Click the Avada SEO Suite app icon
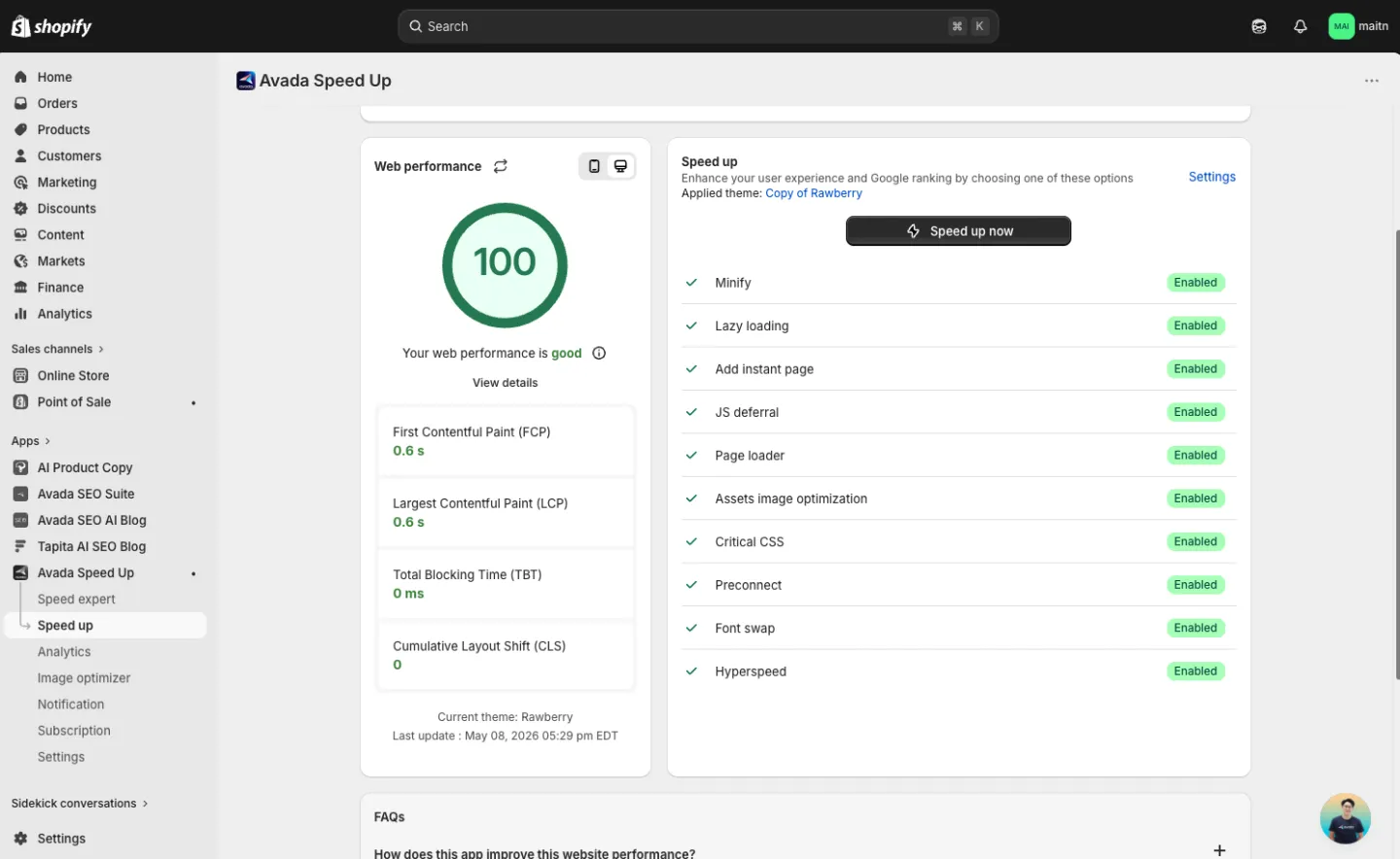 (20, 494)
